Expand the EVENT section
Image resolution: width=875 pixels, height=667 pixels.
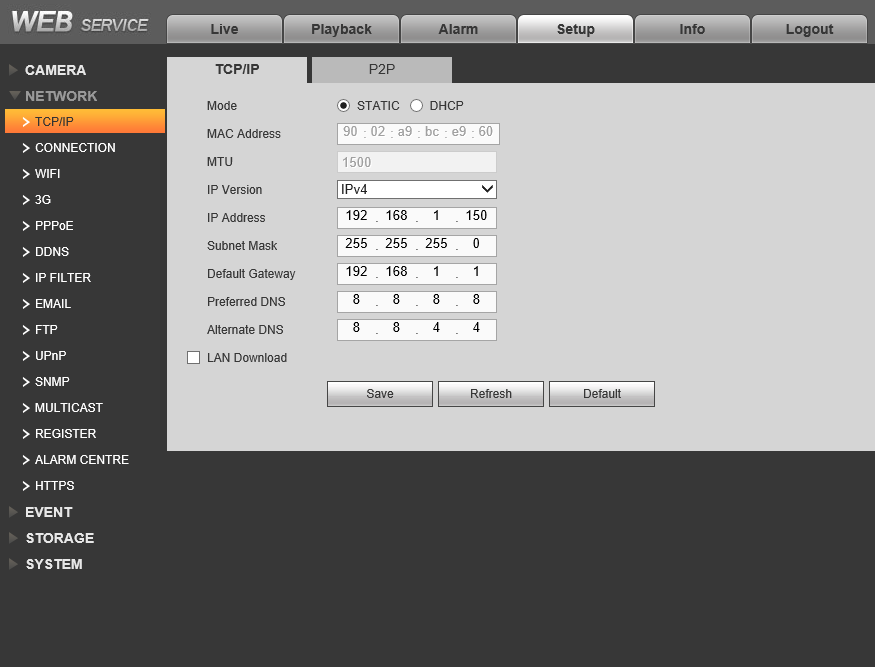pyautogui.click(x=49, y=512)
